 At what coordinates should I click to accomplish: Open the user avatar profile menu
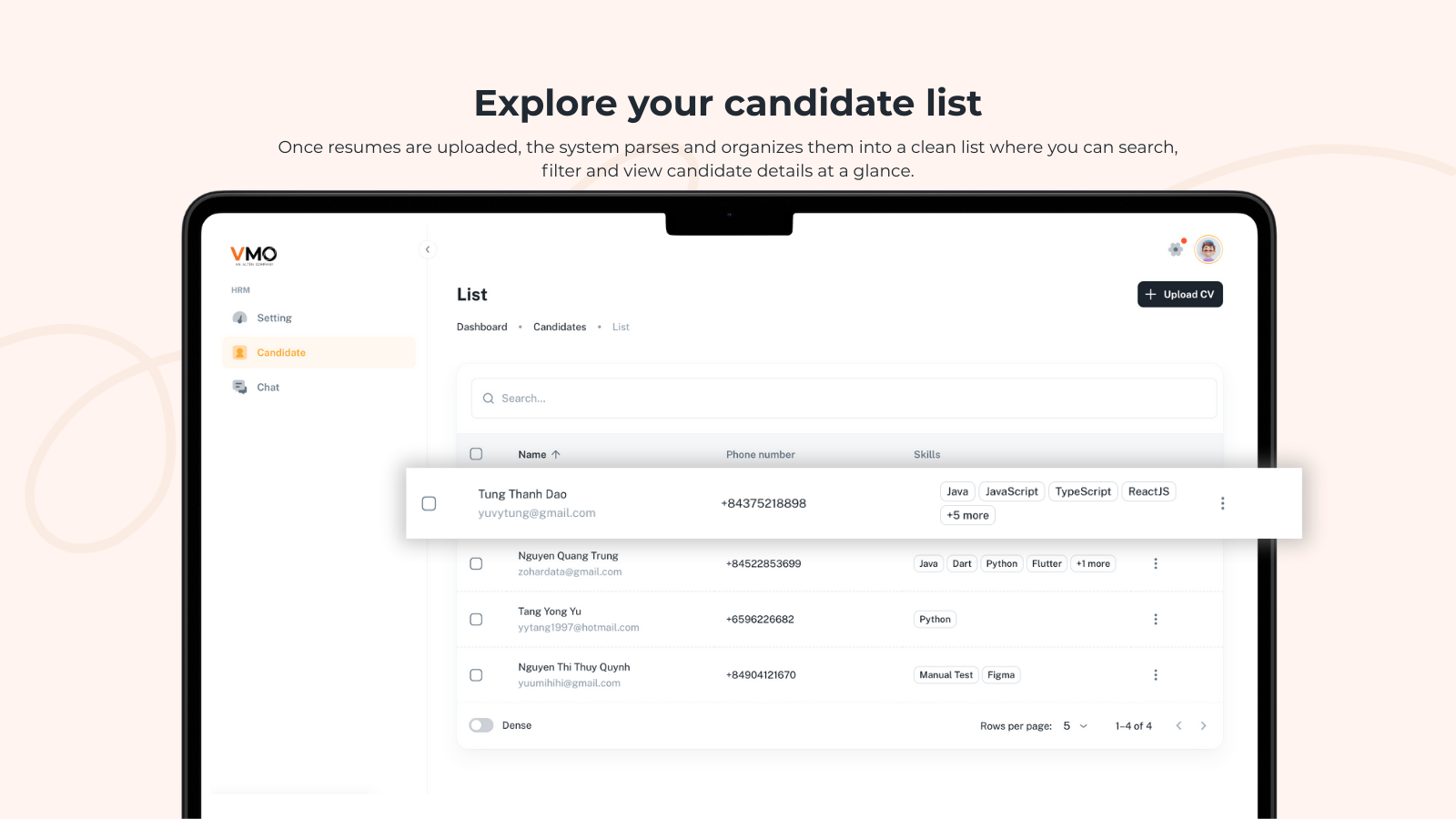click(1208, 249)
